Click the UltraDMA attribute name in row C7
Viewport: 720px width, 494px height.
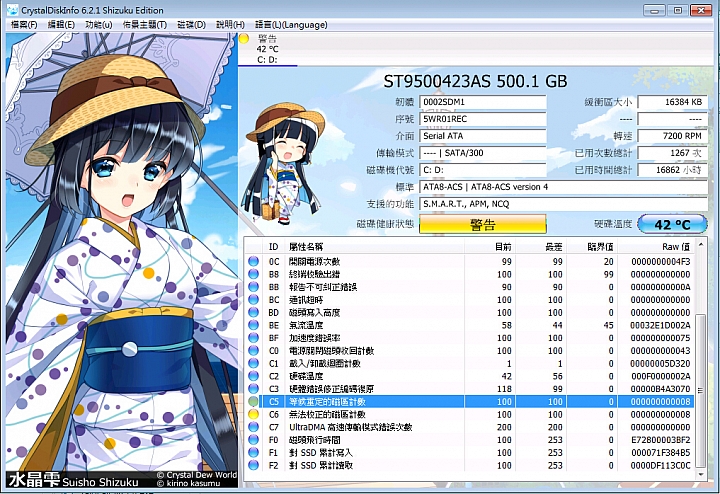point(350,427)
